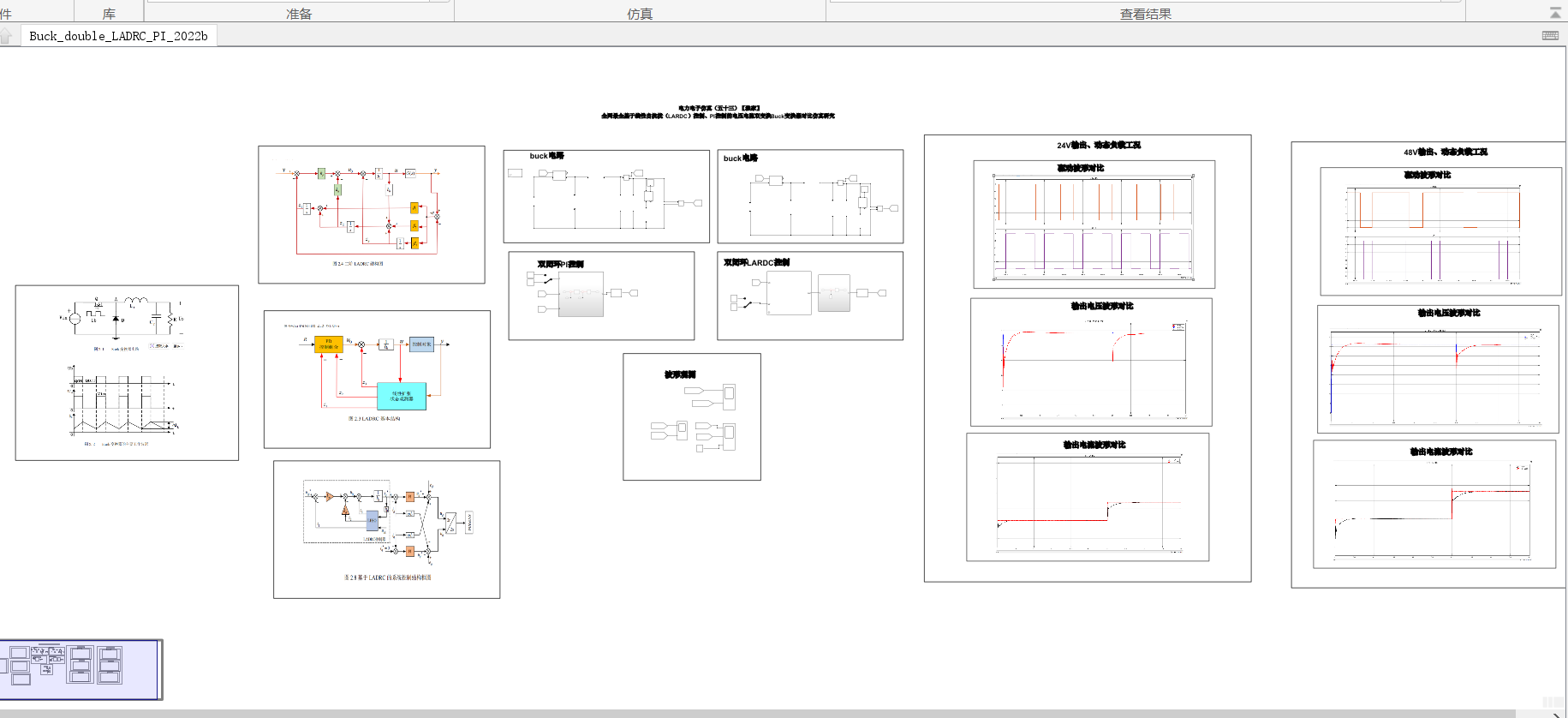Toggle the manual switch in 双闭环LARDC控制
Screen dimensions: 1568x718
(x=748, y=302)
